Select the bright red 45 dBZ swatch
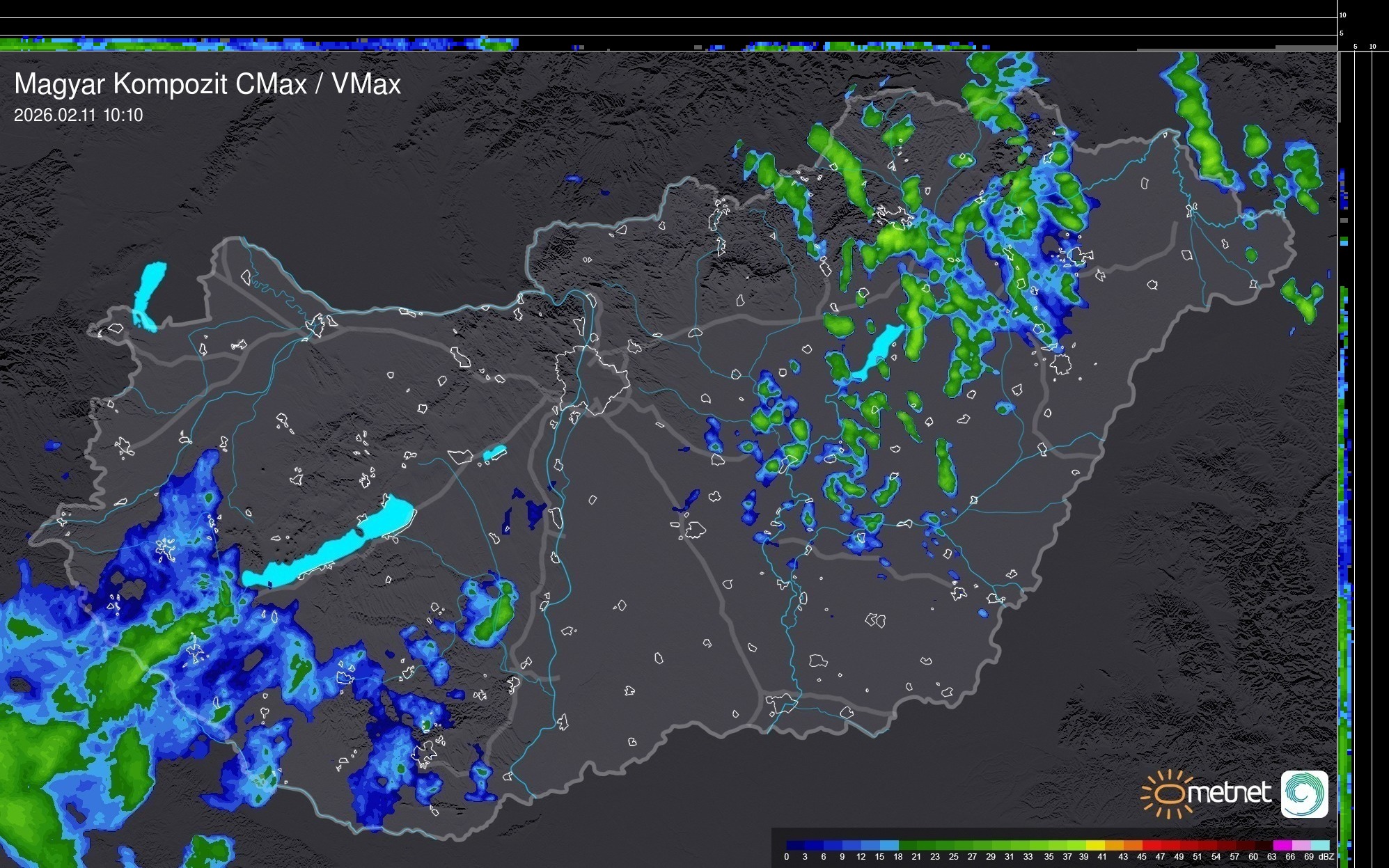The image size is (1389, 868). click(x=1151, y=845)
